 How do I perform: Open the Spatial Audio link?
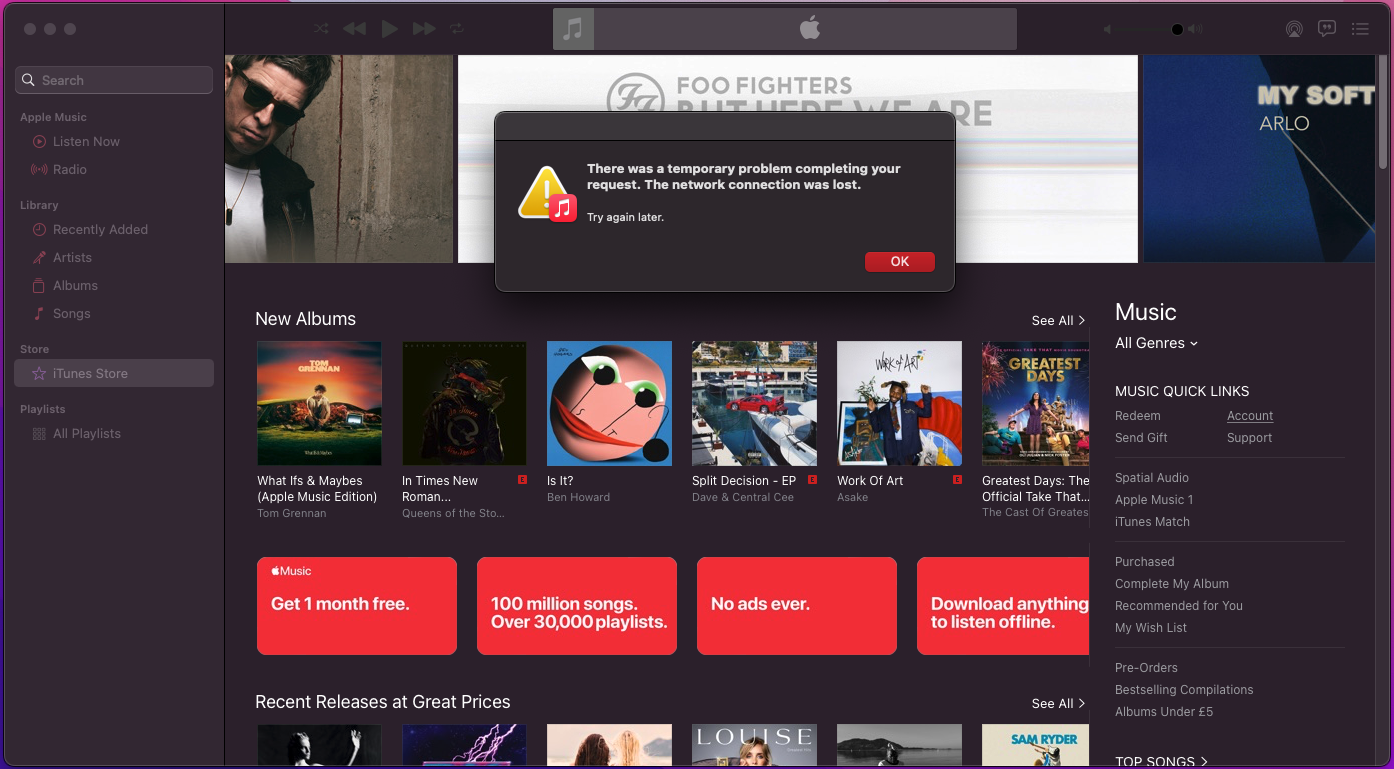coord(1152,478)
